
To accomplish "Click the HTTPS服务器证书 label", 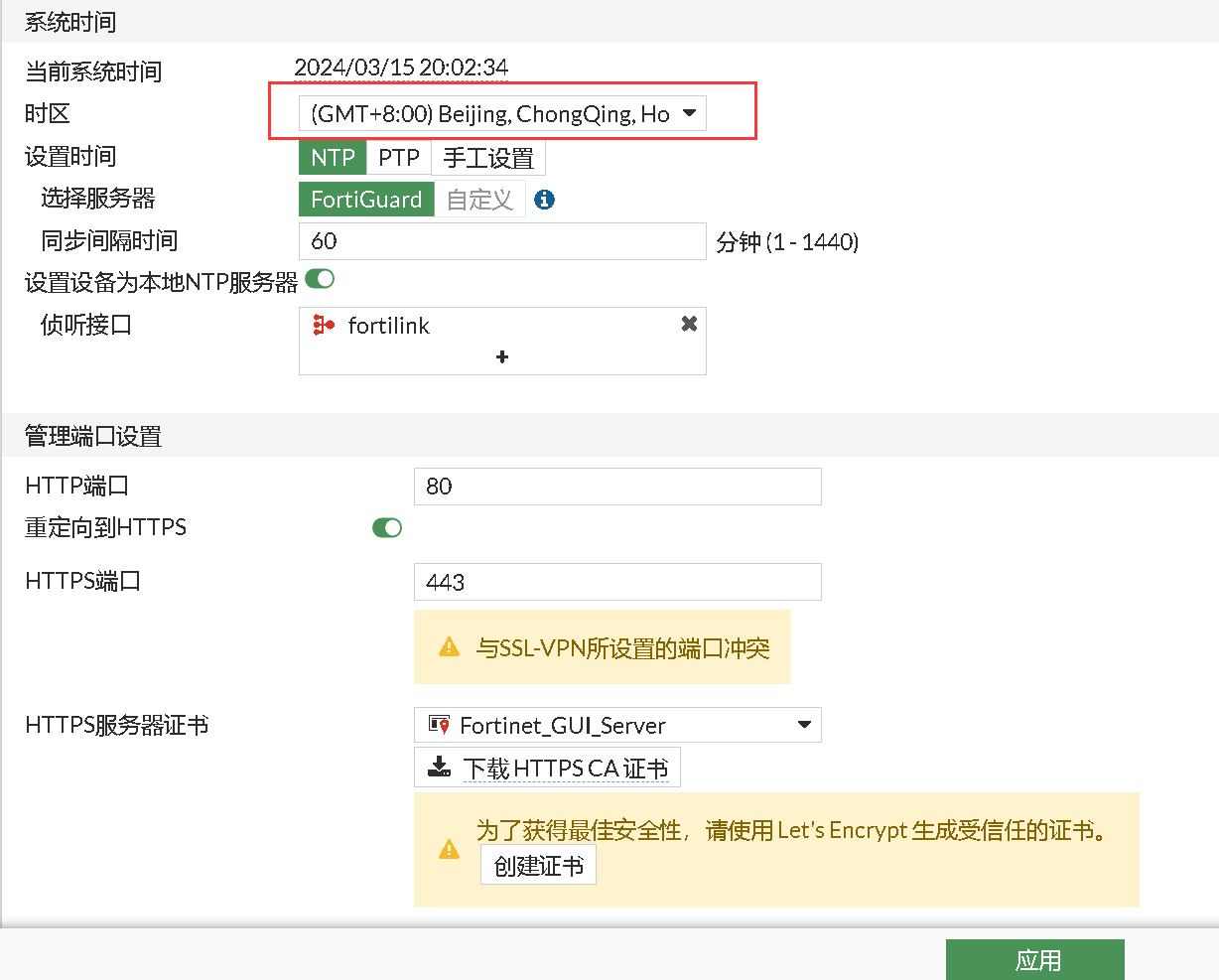I will [117, 726].
